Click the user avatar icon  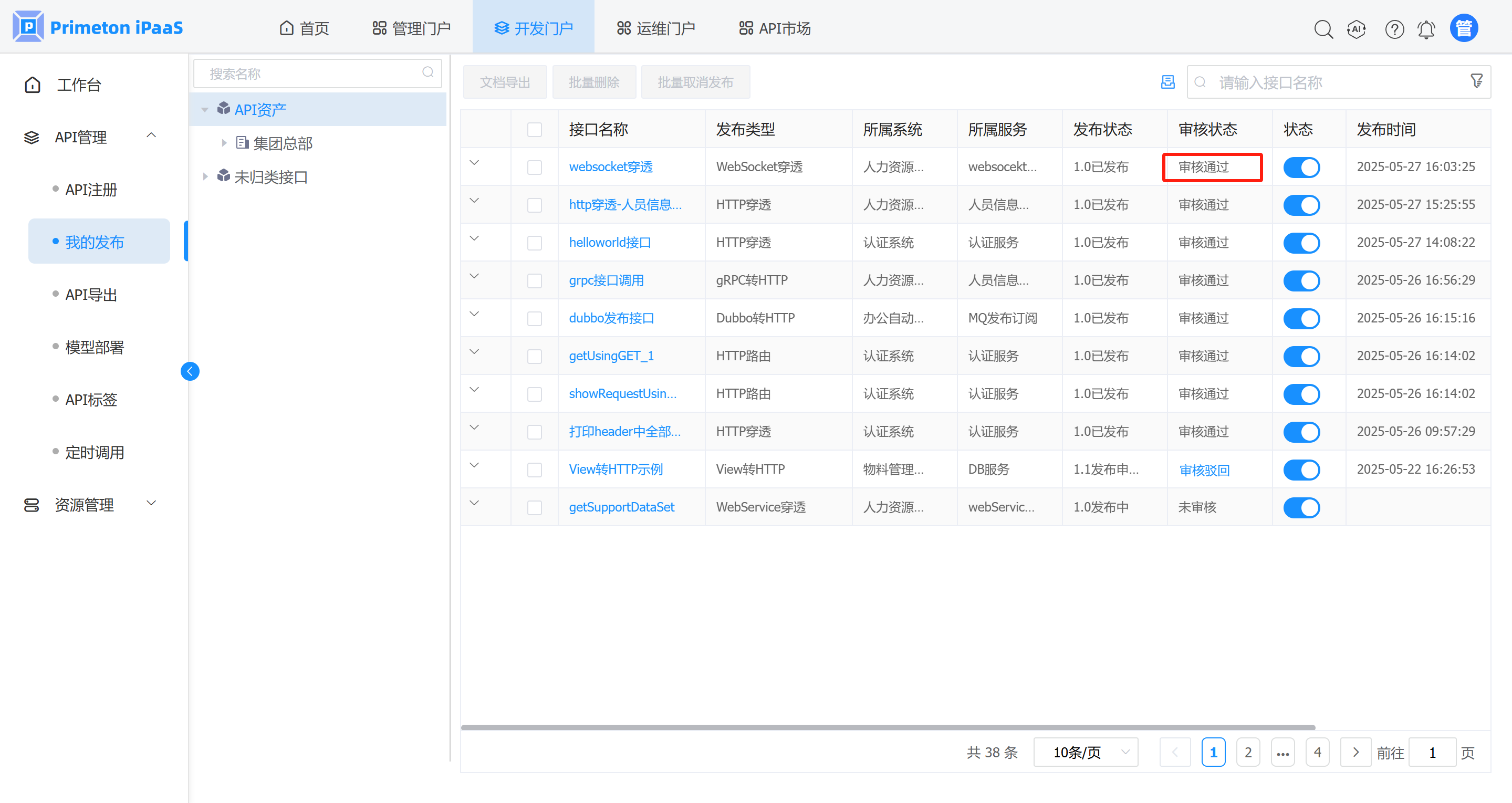pos(1464,28)
